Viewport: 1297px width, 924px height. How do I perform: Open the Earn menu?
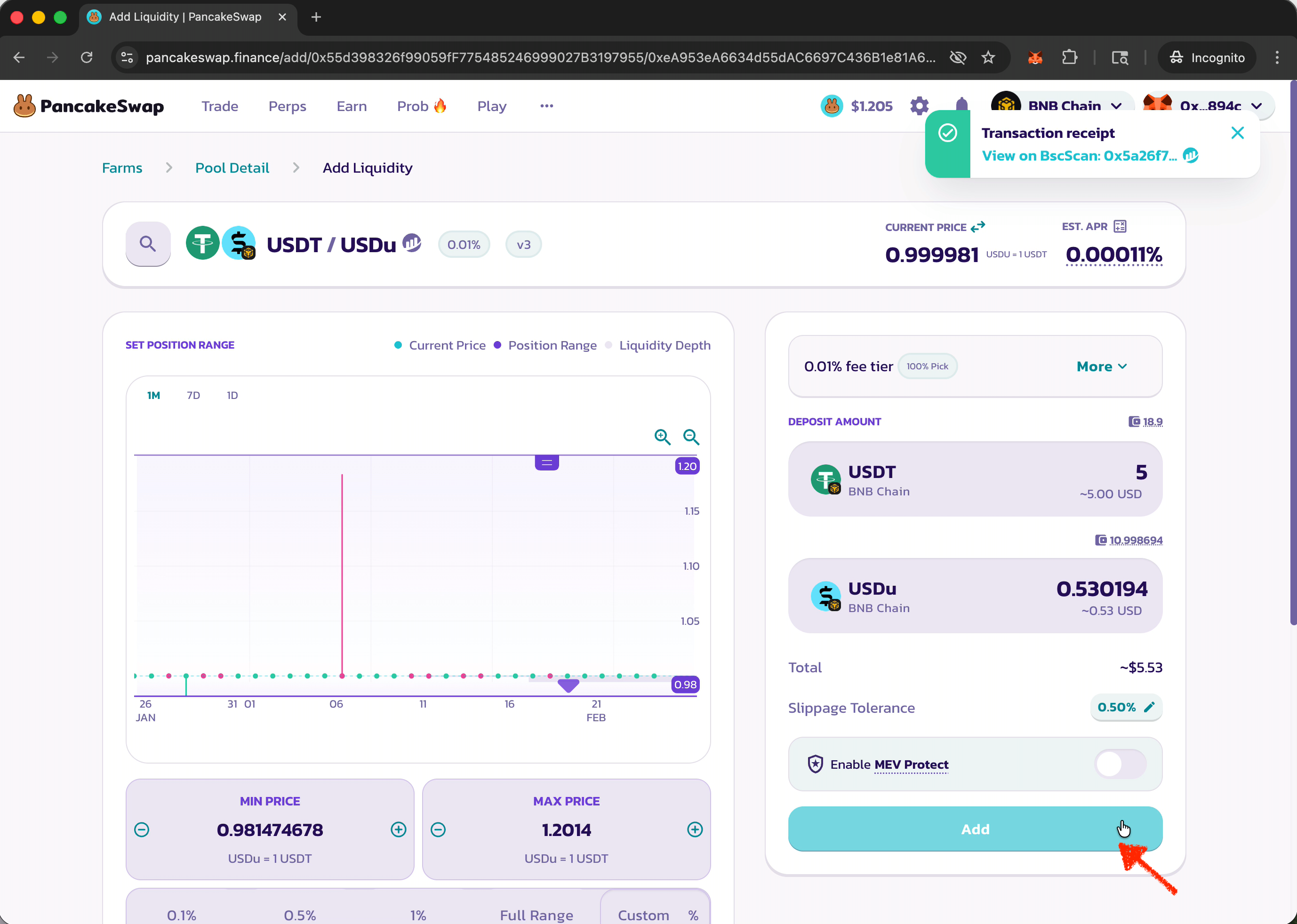(351, 106)
